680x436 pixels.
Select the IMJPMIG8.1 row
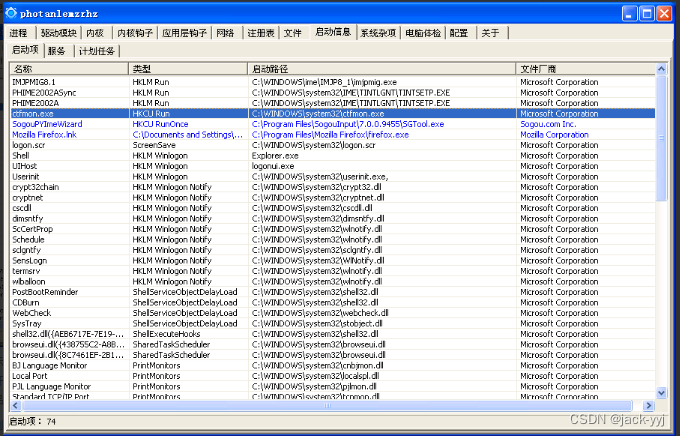tap(333, 82)
